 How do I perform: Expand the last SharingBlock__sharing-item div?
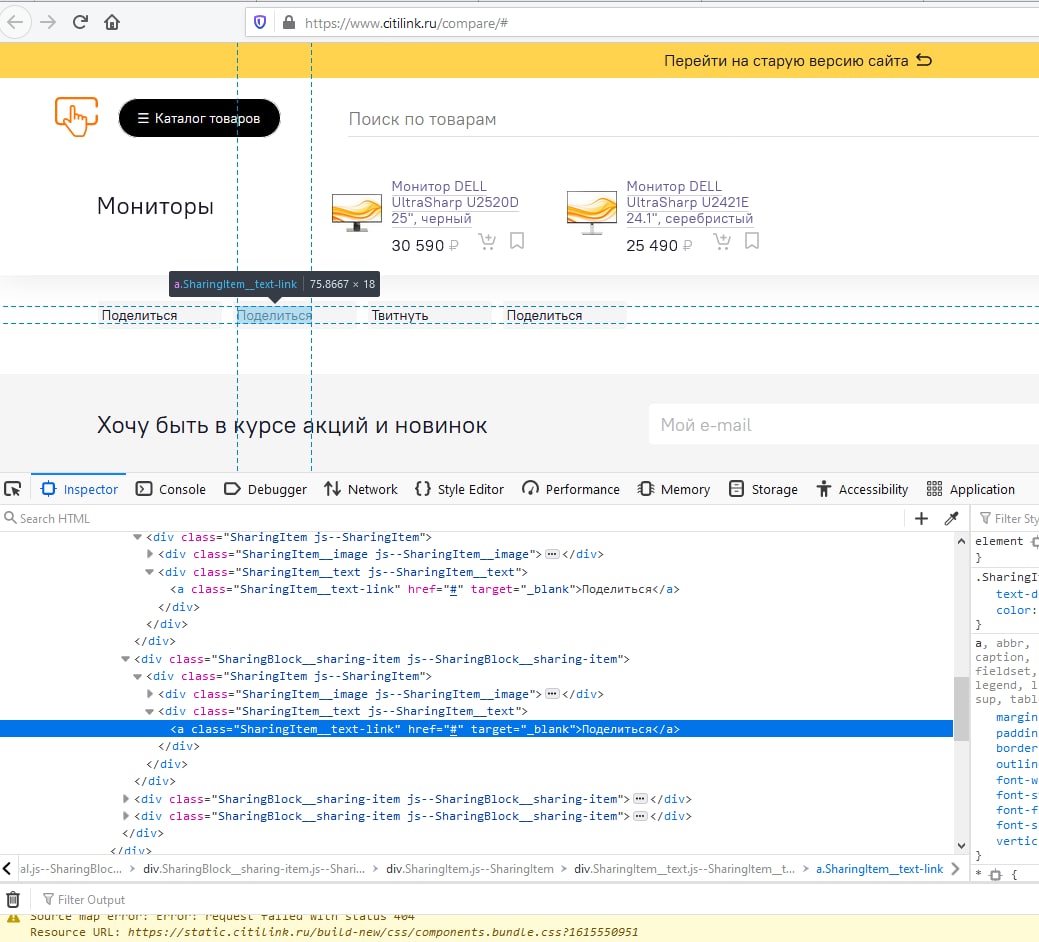[x=125, y=816]
